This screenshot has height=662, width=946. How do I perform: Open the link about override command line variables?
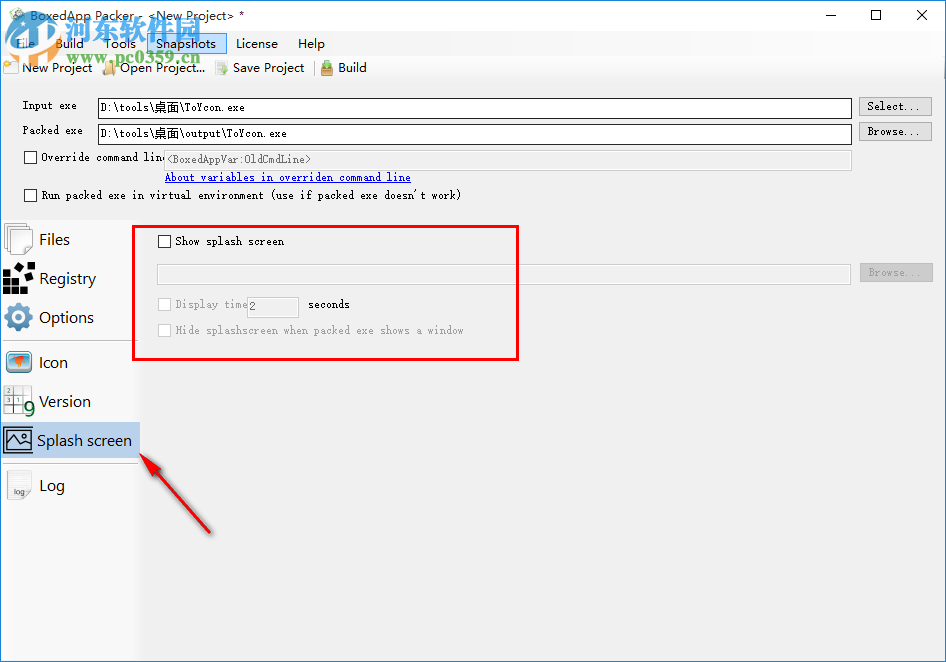(x=288, y=177)
